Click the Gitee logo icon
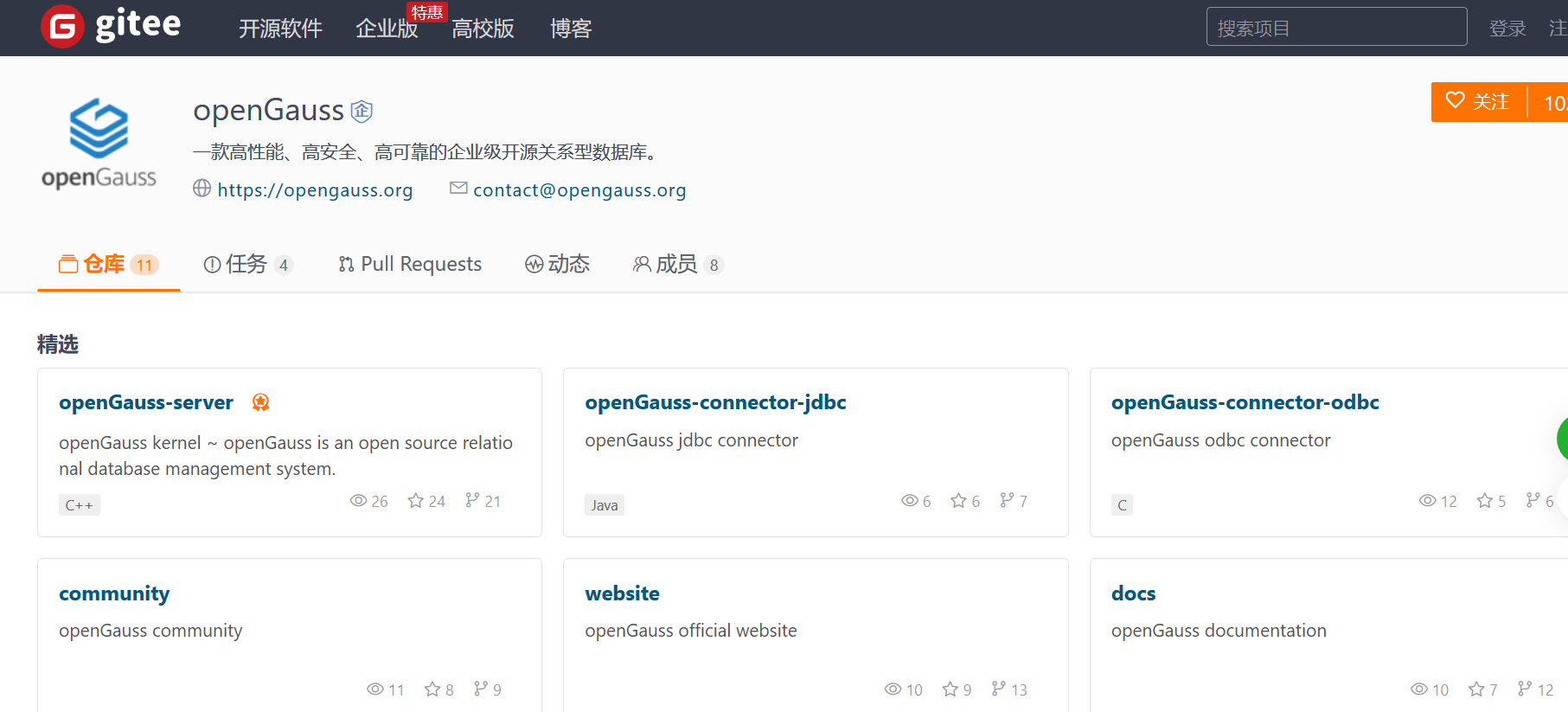 coord(62,27)
